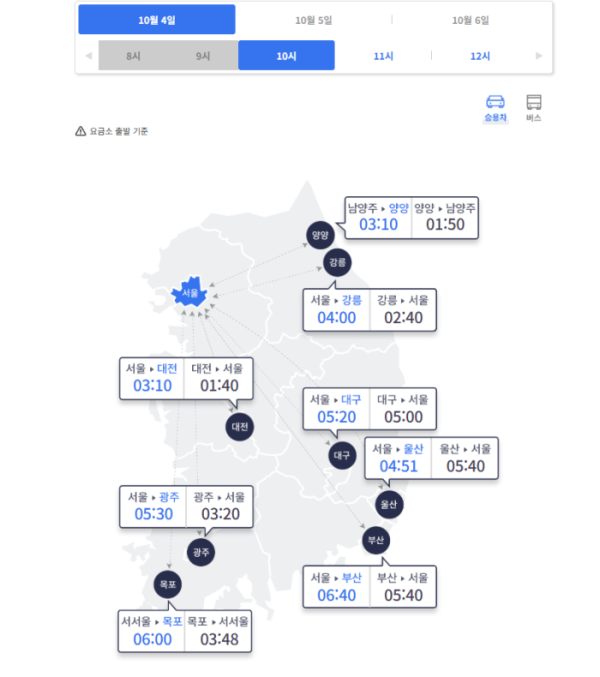Select the 부산 map marker
The image size is (600, 677).
376,540
